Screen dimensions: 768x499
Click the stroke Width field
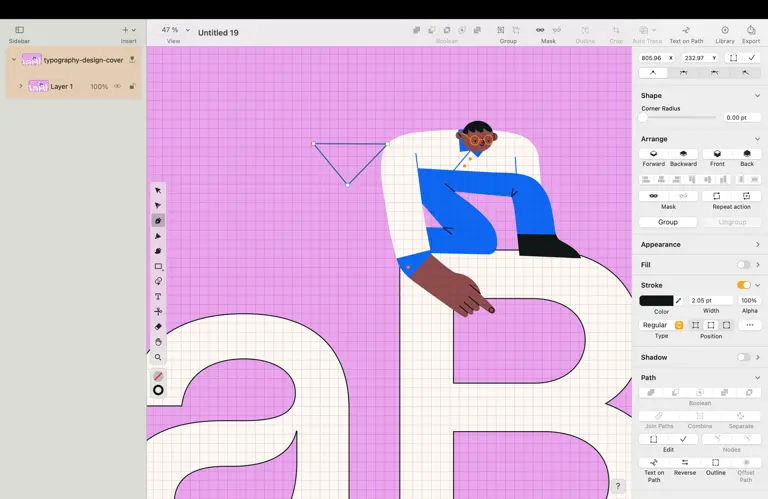(711, 301)
